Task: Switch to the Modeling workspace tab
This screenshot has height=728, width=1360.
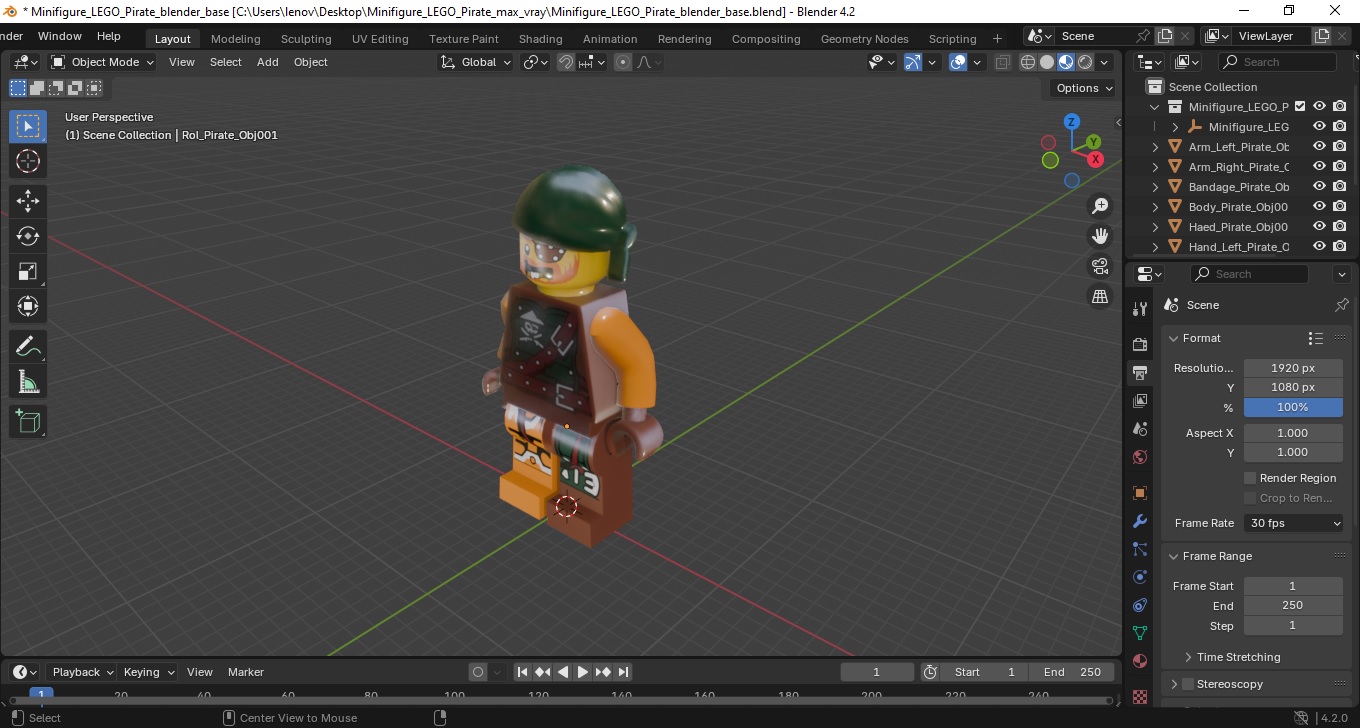Action: tap(235, 39)
